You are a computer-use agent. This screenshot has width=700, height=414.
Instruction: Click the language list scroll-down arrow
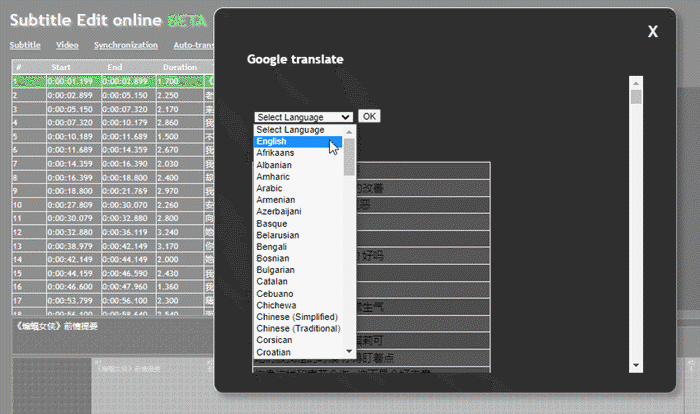(349, 351)
